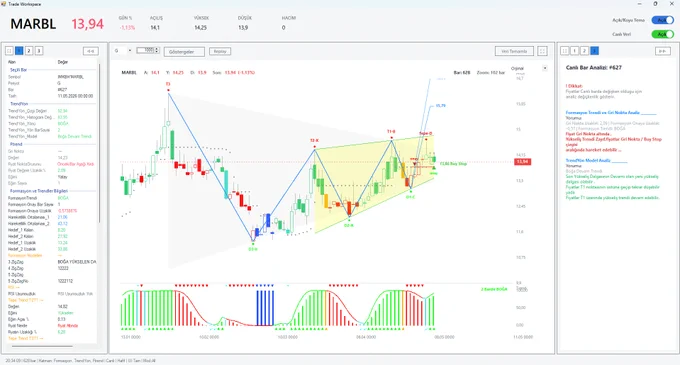
Task: Click the 15,79 target label on chart
Action: tap(440, 106)
